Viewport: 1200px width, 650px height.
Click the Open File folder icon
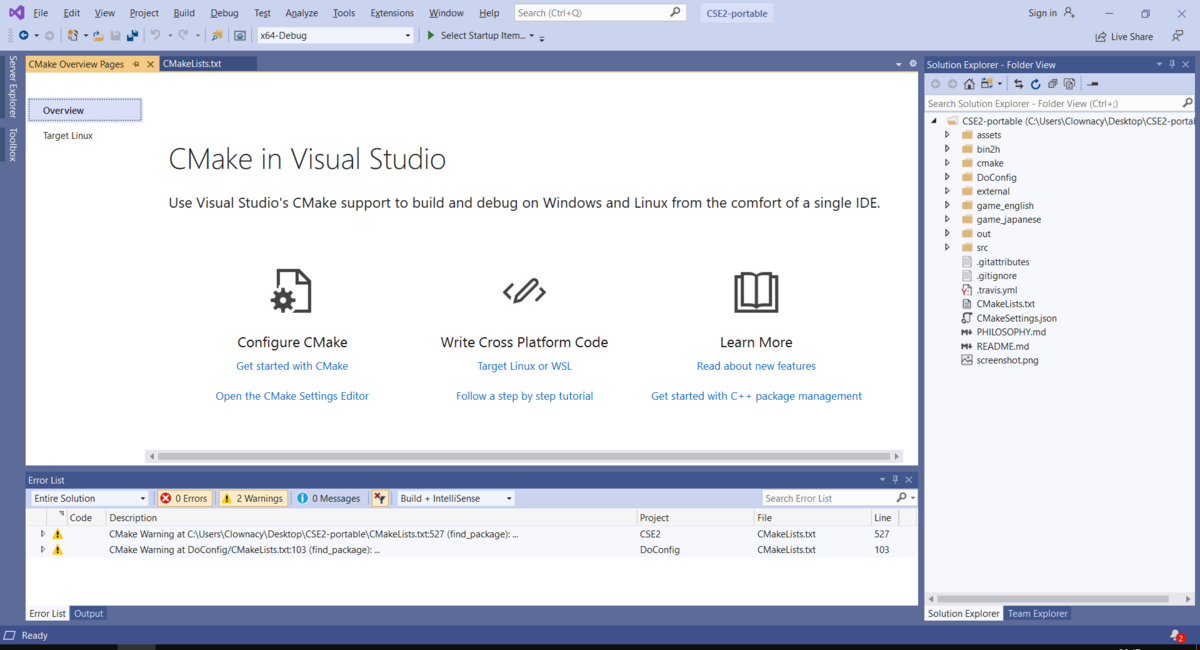click(98, 35)
